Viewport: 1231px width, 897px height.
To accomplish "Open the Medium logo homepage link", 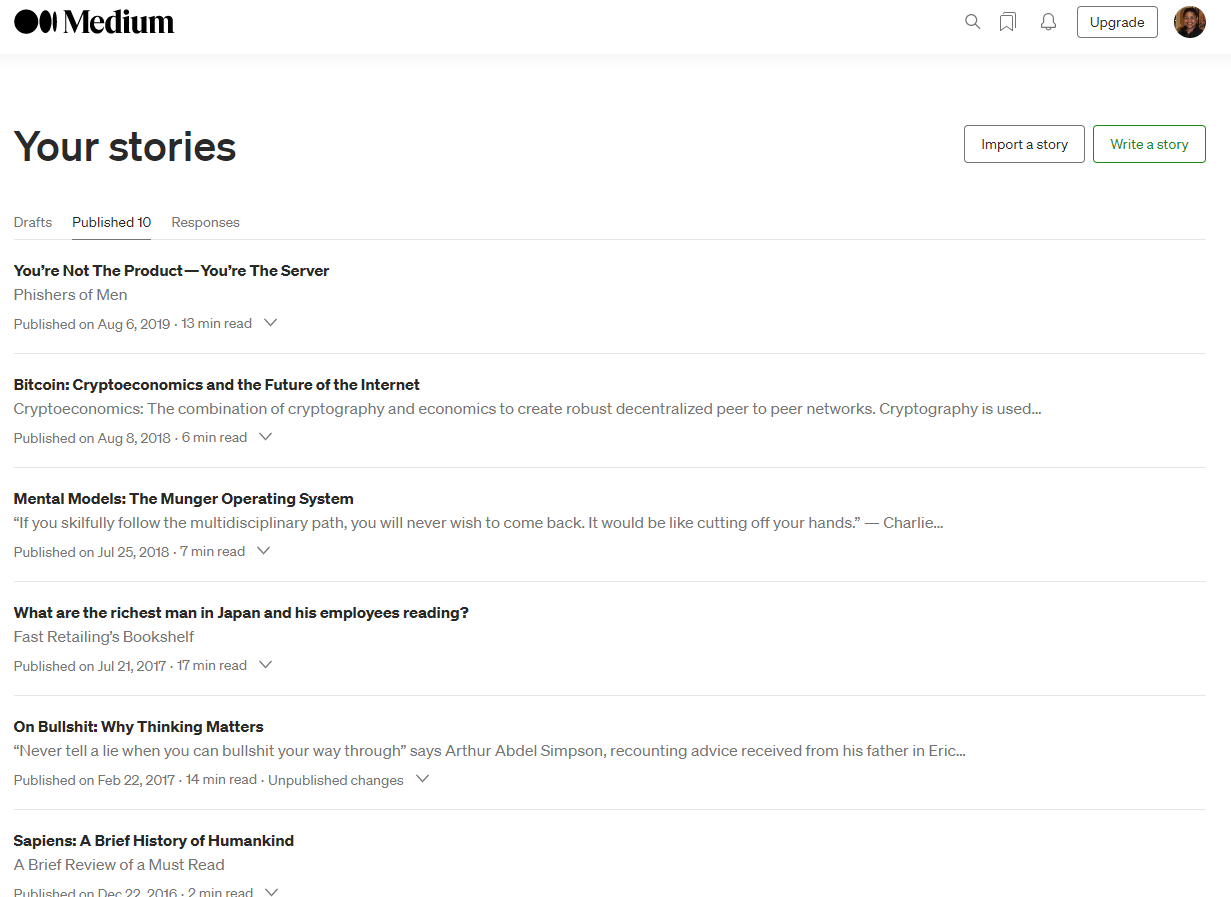I will [x=94, y=22].
